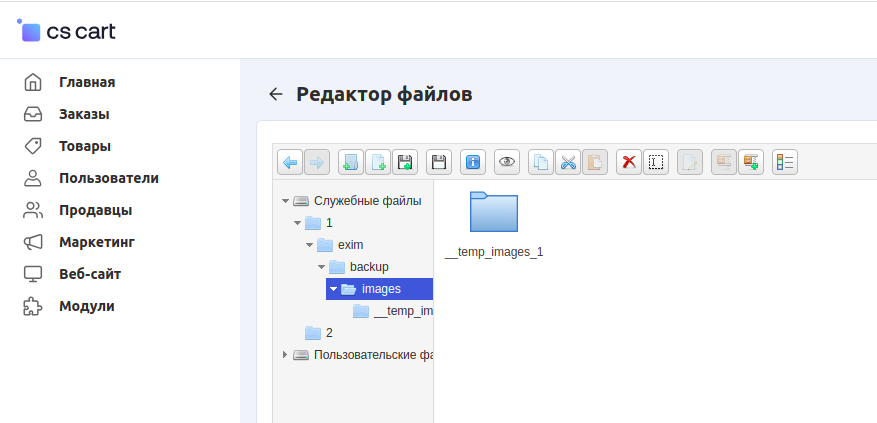This screenshot has height=423, width=877.
Task: Click the extract archive icon
Action: click(724, 163)
